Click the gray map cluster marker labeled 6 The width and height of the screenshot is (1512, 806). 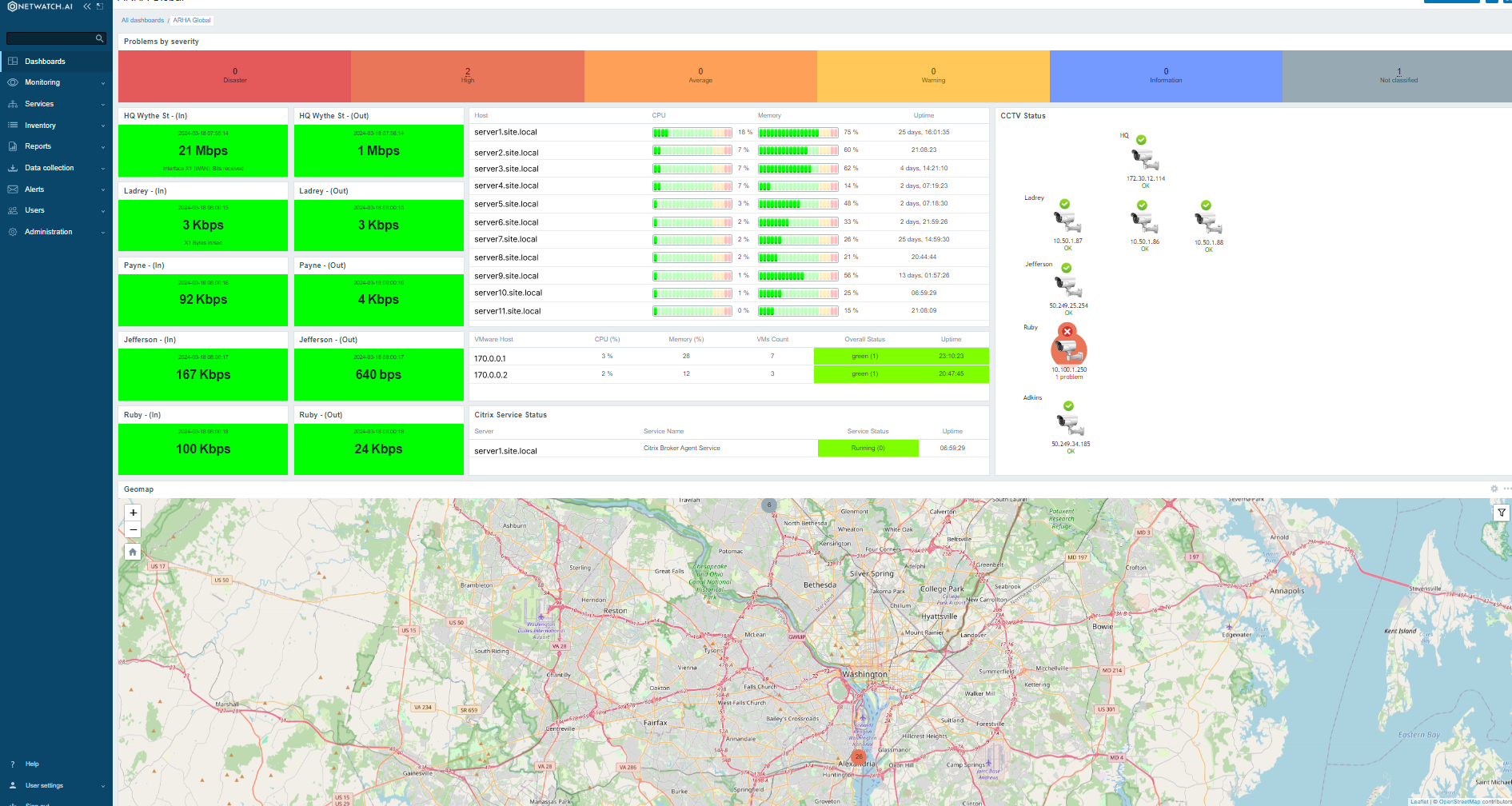click(x=769, y=505)
